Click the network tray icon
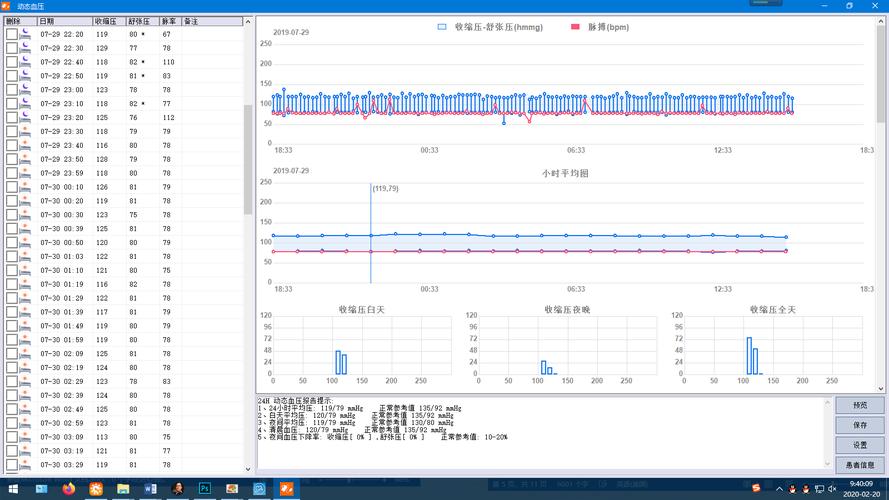This screenshot has height=500, width=889. click(819, 489)
